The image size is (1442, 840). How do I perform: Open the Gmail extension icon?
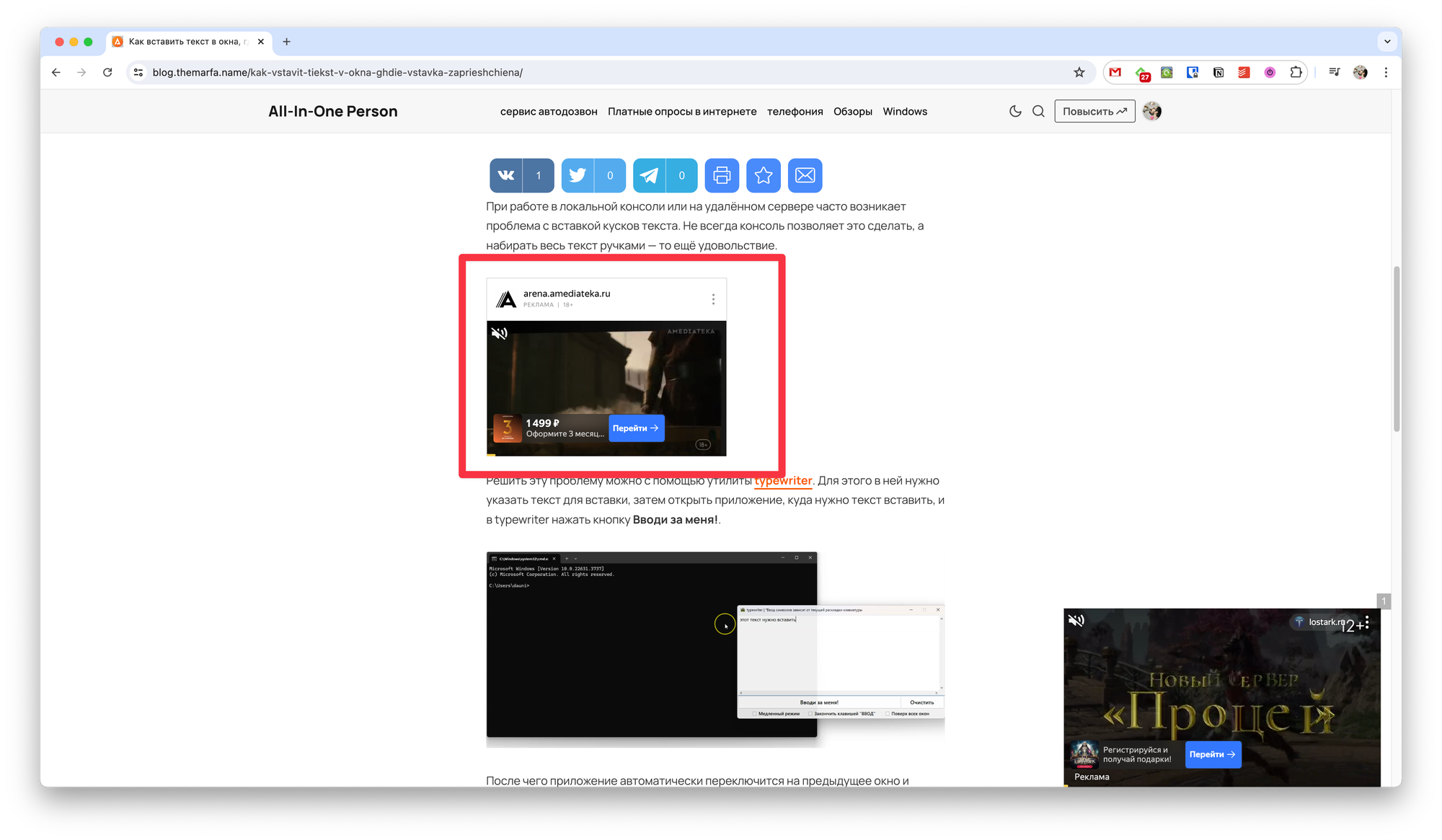[1115, 72]
